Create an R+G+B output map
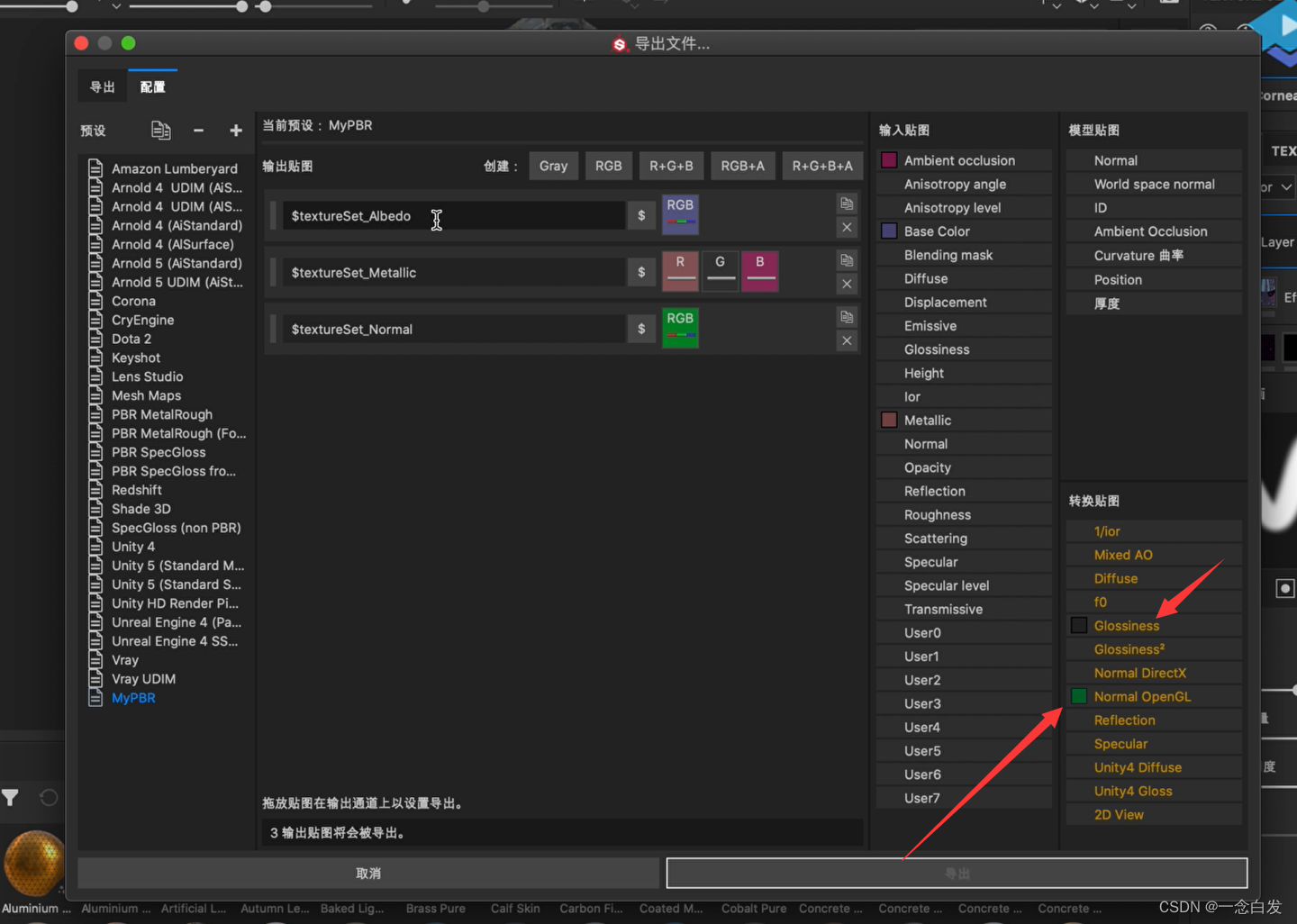The height and width of the screenshot is (924, 1297). (671, 166)
